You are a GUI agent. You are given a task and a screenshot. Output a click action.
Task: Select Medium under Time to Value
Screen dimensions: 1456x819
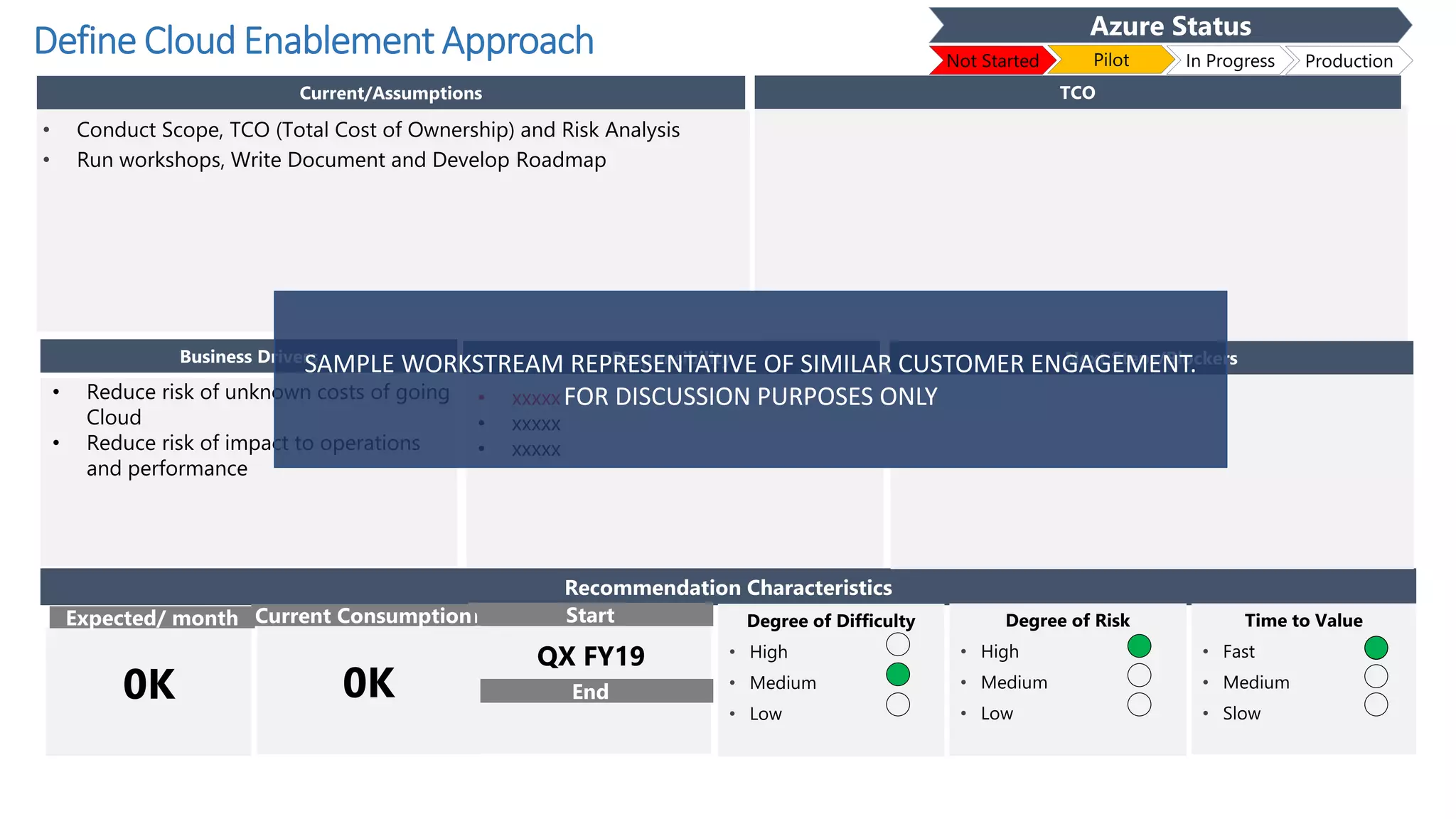1376,676
